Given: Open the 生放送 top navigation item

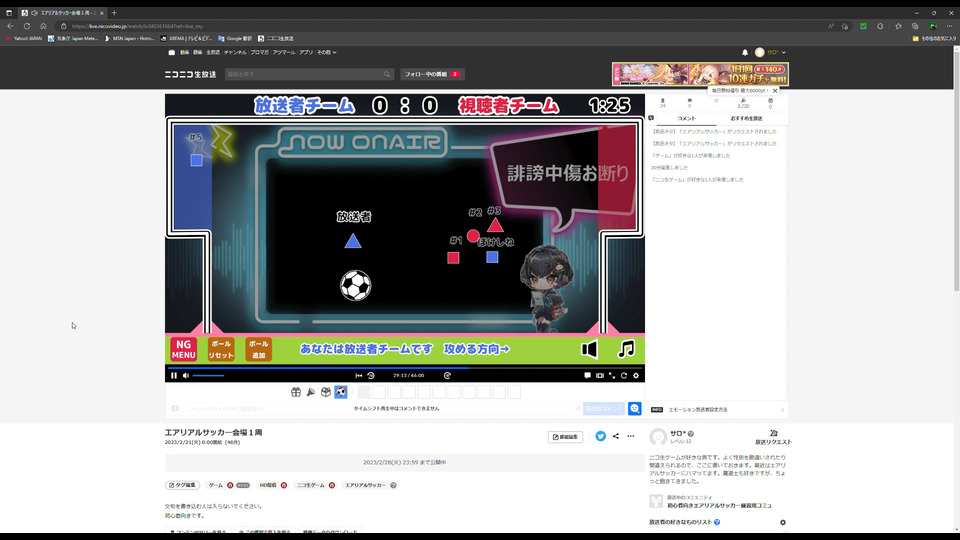Looking at the screenshot, I should coord(212,53).
